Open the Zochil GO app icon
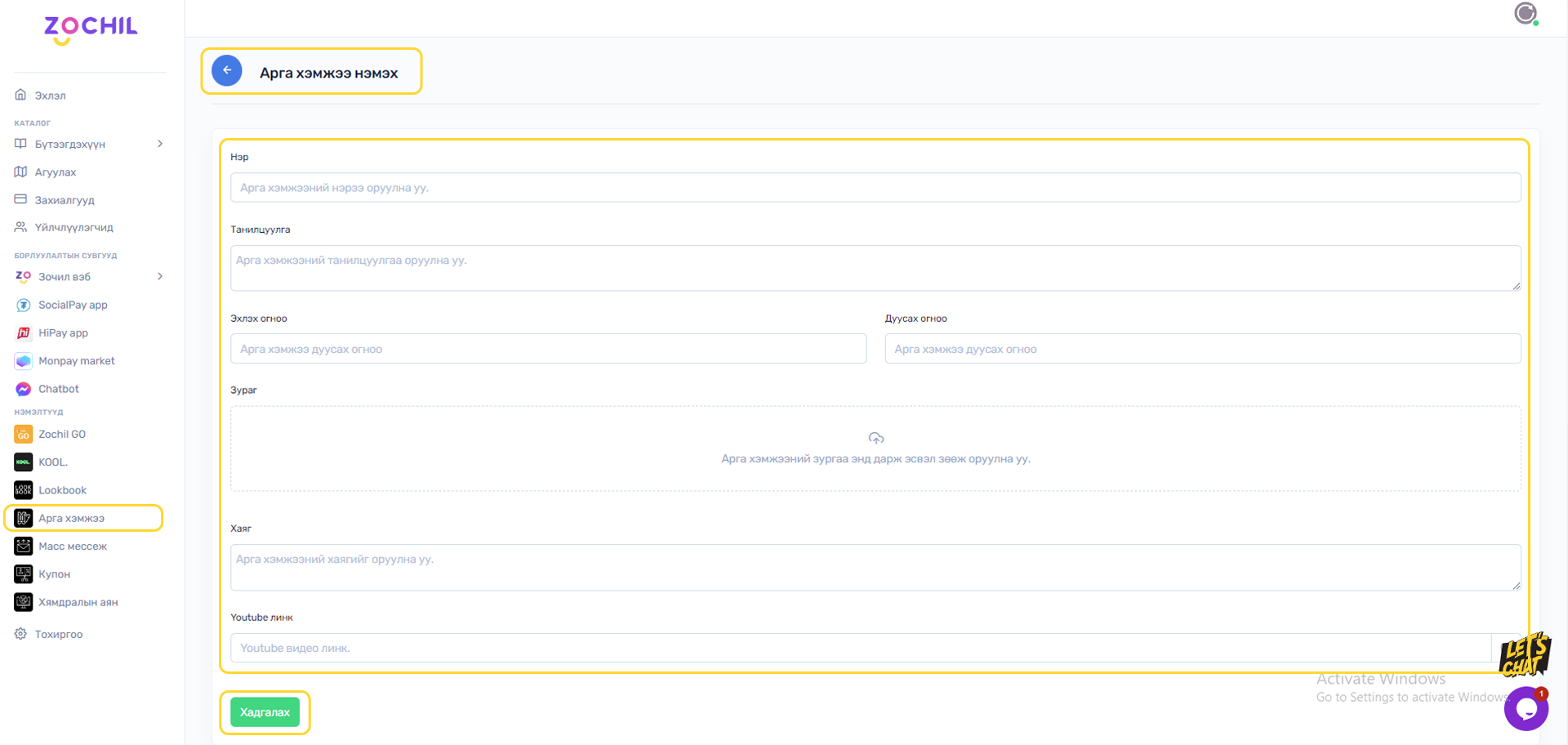1568x745 pixels. [x=24, y=435]
